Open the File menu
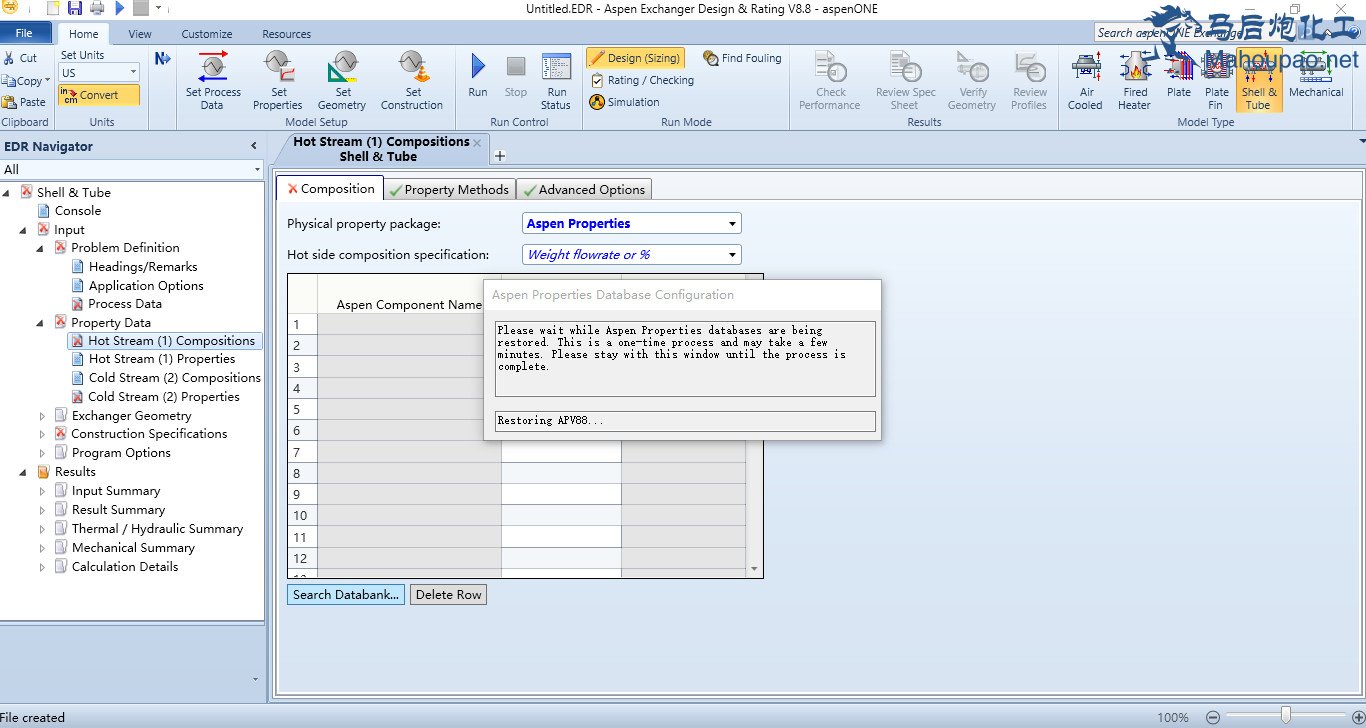The height and width of the screenshot is (728, 1366). [x=24, y=33]
